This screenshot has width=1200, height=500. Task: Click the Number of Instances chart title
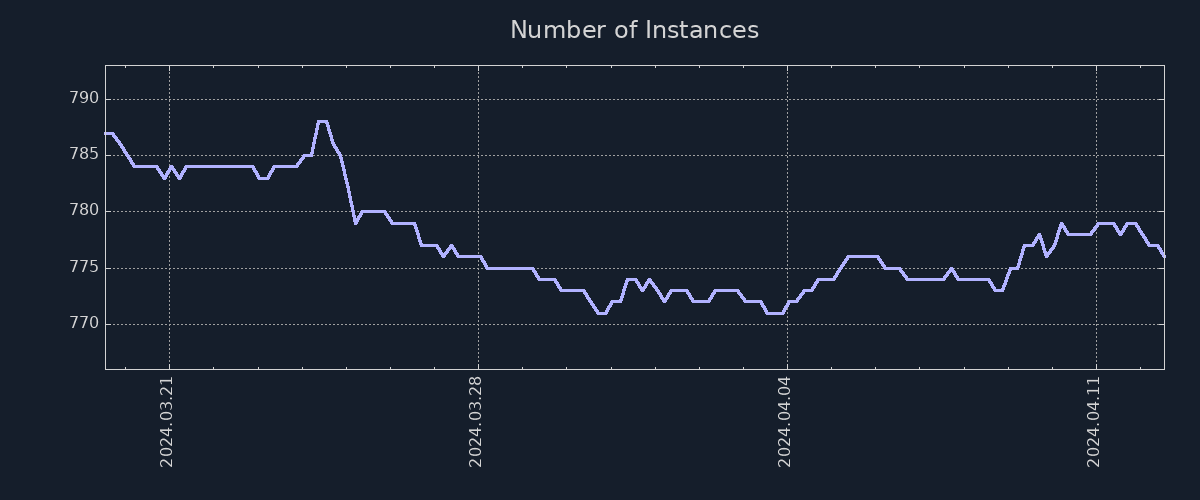point(634,30)
